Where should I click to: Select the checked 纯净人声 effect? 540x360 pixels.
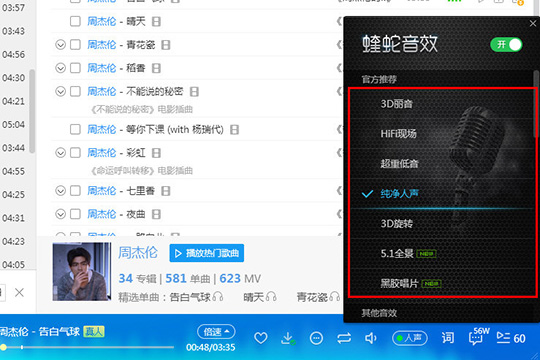[442, 194]
